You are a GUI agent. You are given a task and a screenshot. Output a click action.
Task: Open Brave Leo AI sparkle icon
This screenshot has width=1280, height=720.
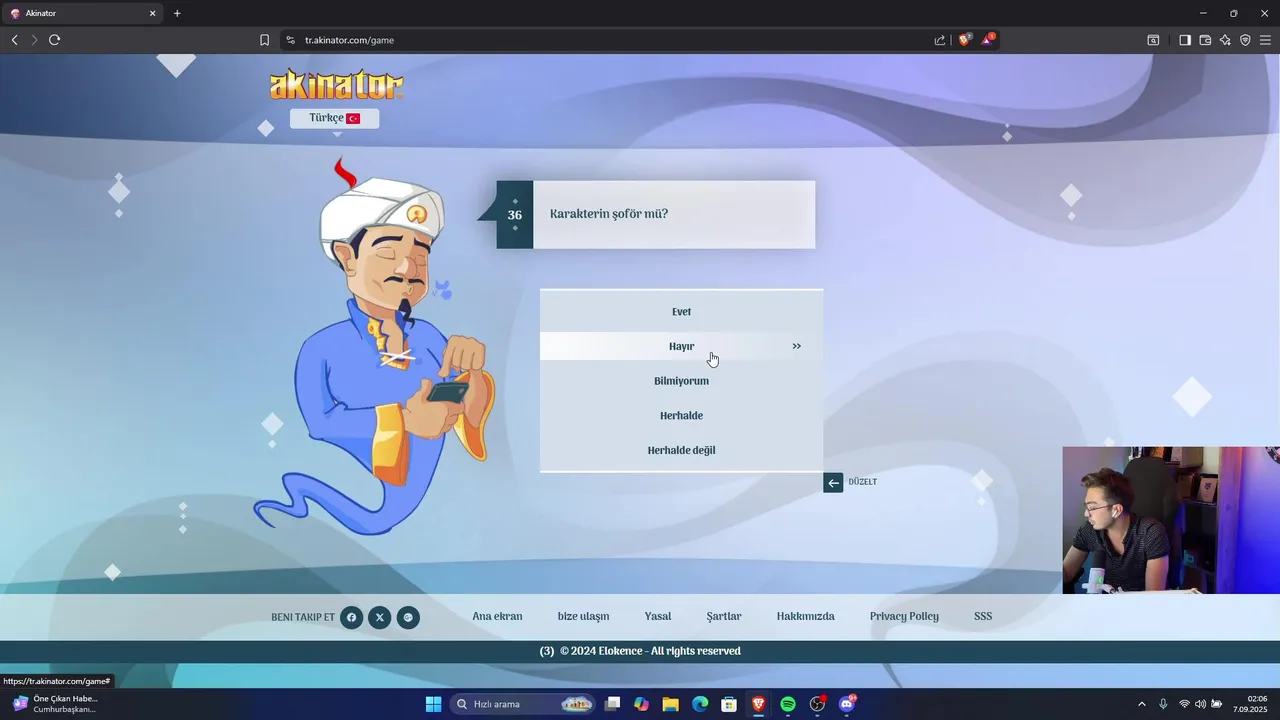pos(1225,40)
